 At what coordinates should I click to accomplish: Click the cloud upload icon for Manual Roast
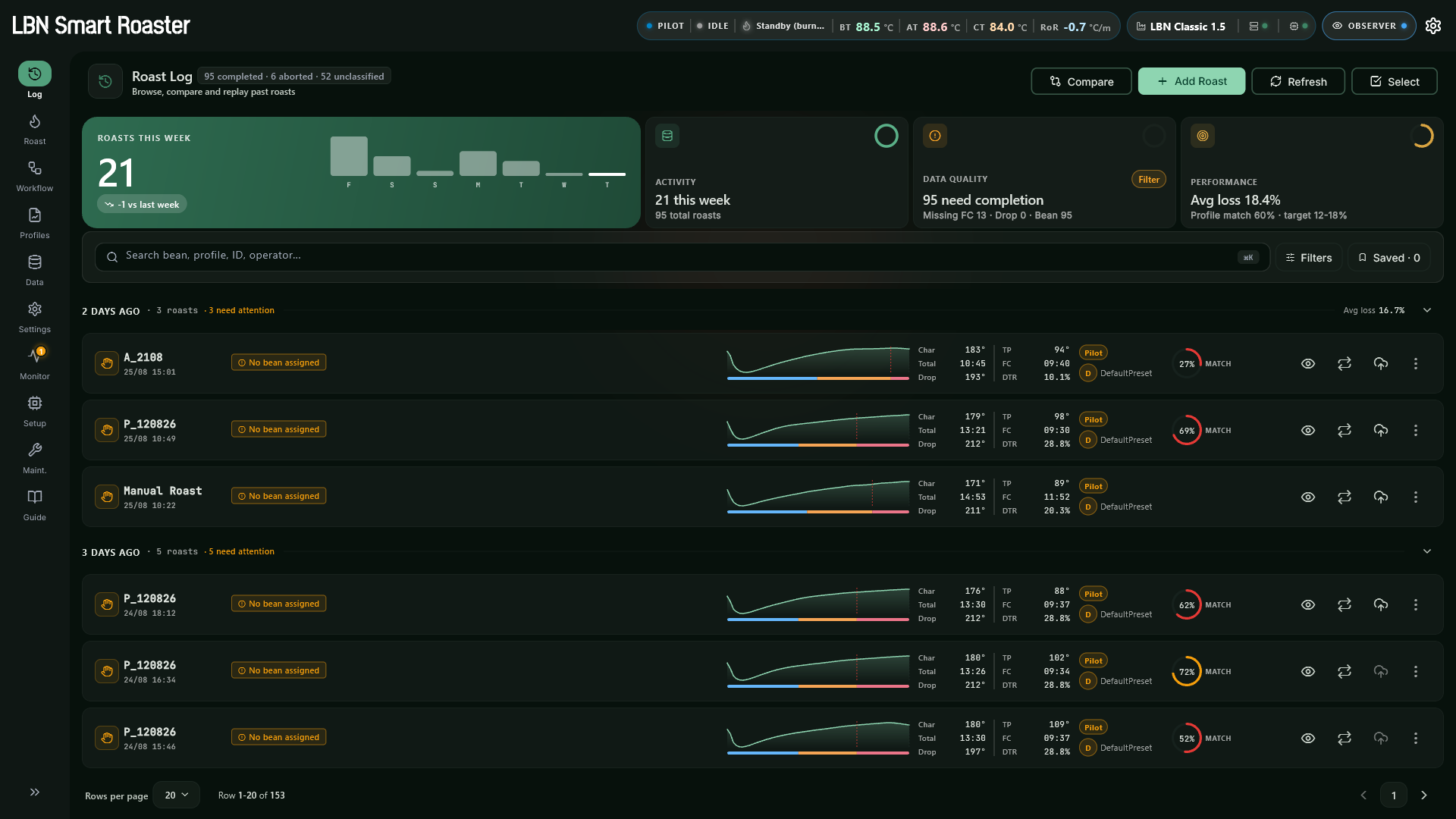[1381, 497]
